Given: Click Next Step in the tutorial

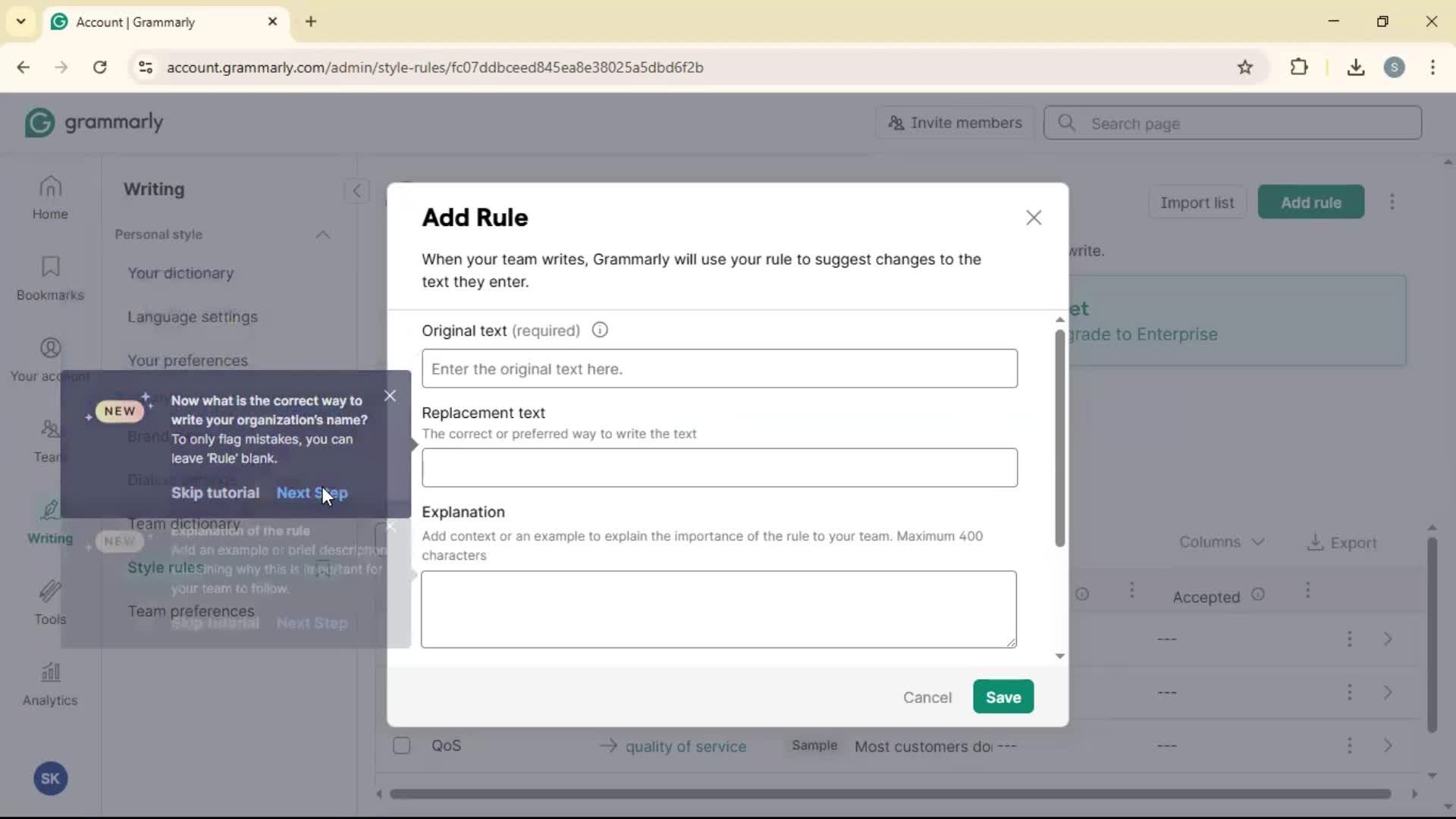Looking at the screenshot, I should [312, 493].
